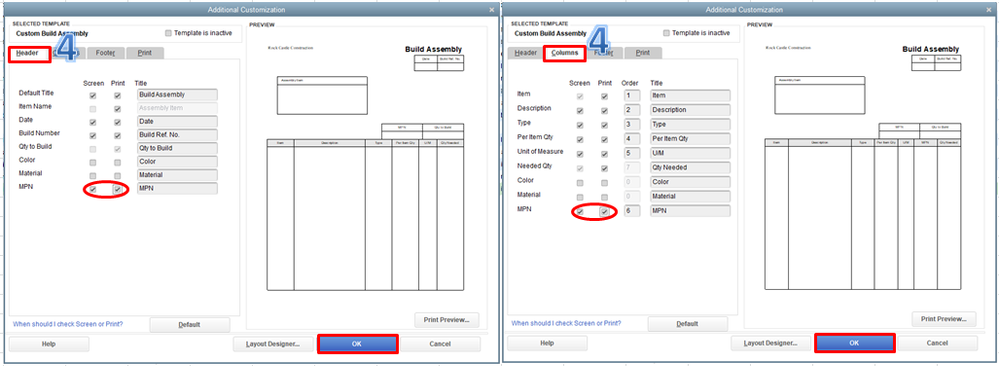This screenshot has width=999, height=366.
Task: Open Print Preview in Header-tab dialog
Action: click(447, 319)
